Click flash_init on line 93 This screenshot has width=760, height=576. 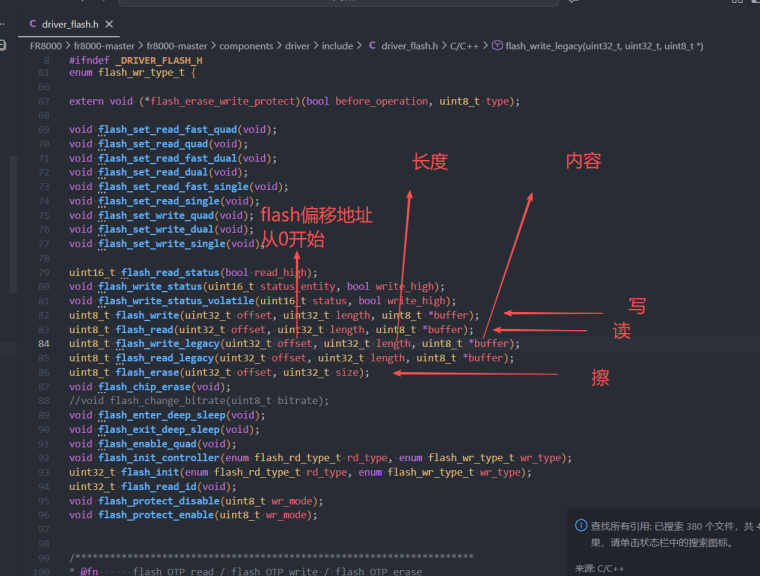[150, 473]
